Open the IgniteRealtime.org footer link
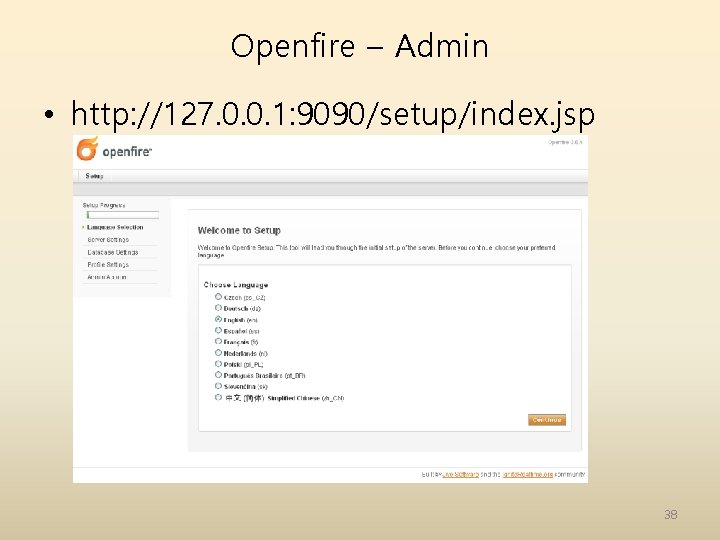This screenshot has width=720, height=540. click(x=528, y=474)
